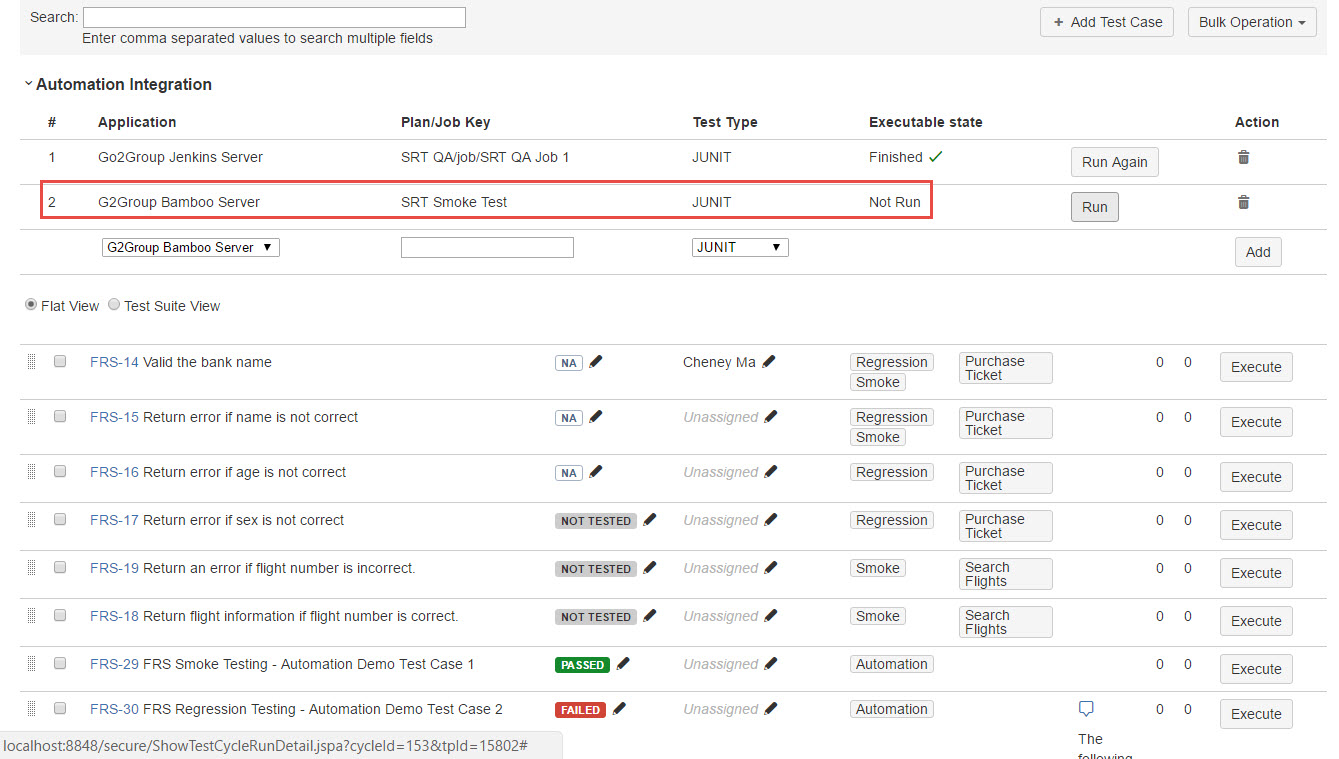Edit assignee pencil for FRS-15
The width and height of the screenshot is (1339, 759).
770,417
